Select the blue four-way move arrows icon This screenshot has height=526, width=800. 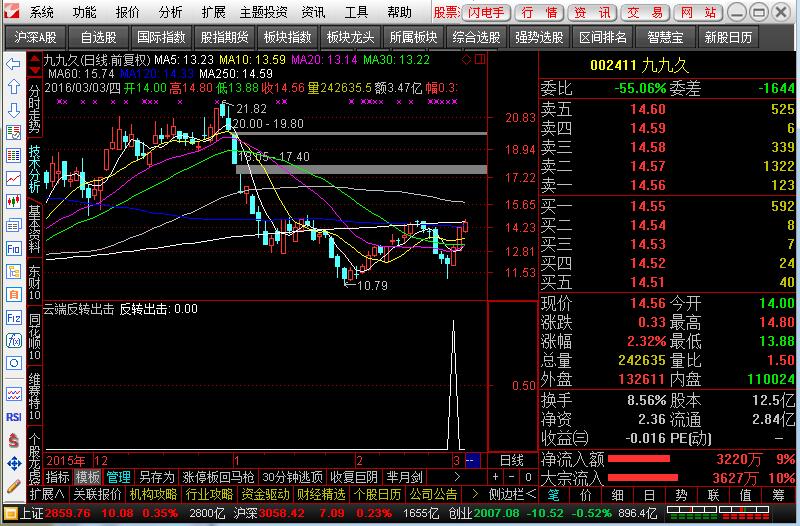pos(13,463)
